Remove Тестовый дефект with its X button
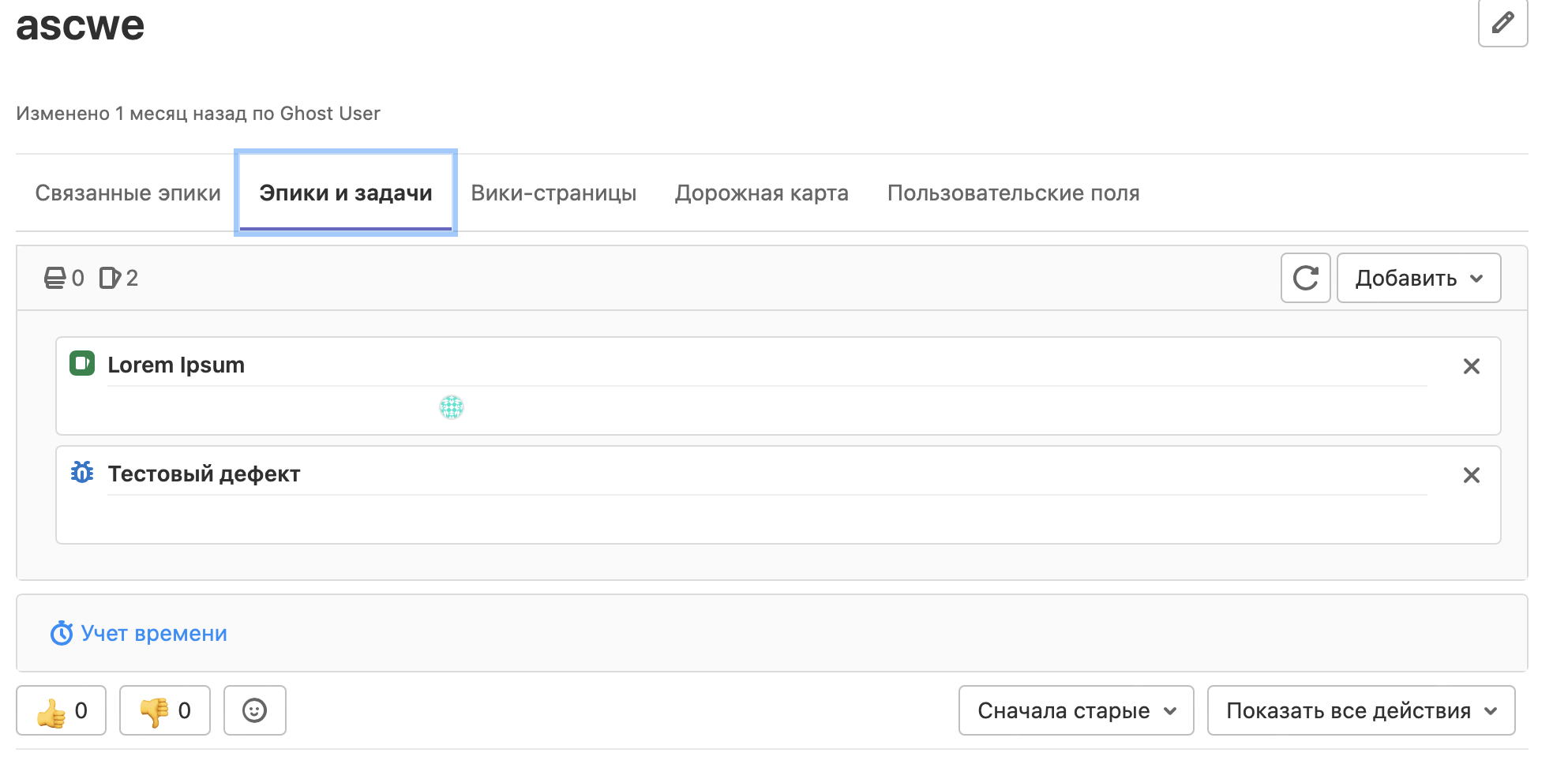The height and width of the screenshot is (764, 1568). [1472, 475]
